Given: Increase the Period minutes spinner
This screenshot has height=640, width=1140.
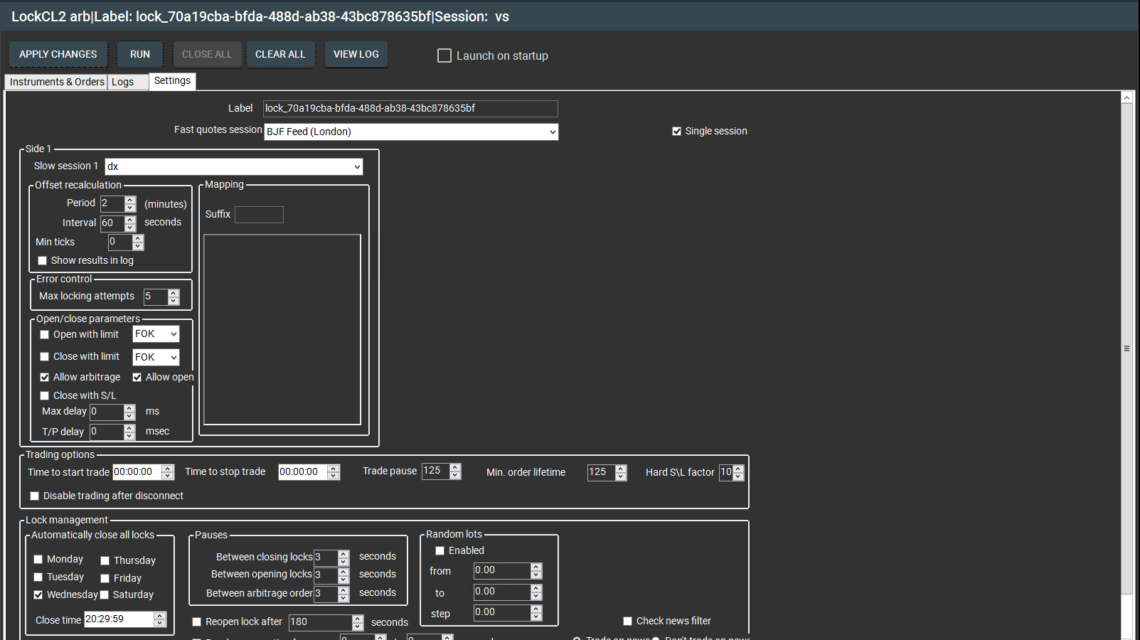Looking at the screenshot, I should [130, 199].
